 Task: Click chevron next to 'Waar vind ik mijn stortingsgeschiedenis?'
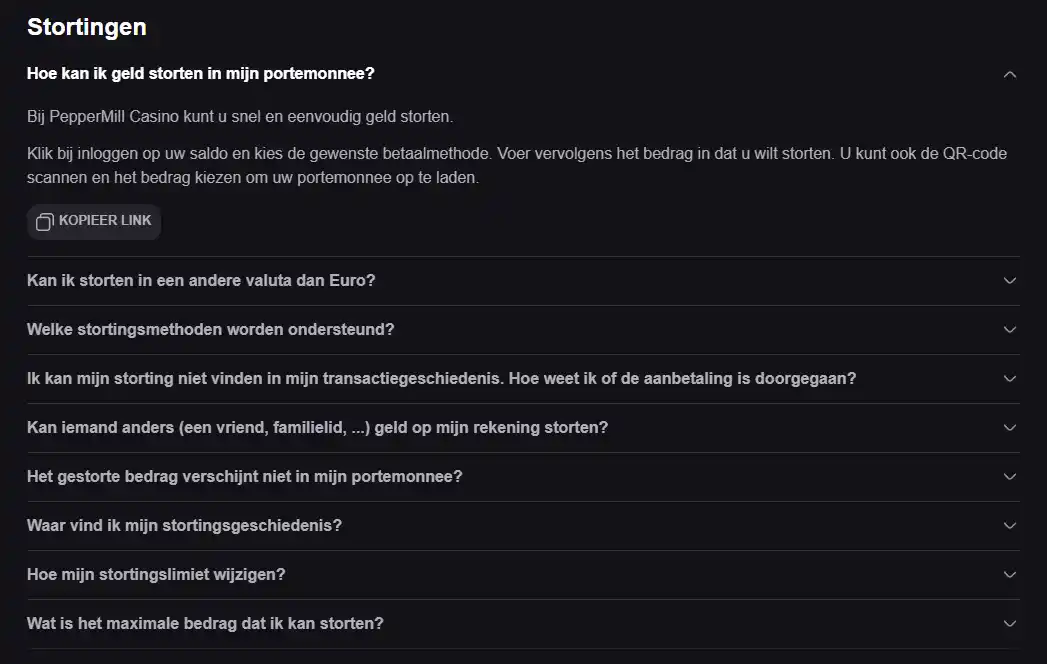1010,526
